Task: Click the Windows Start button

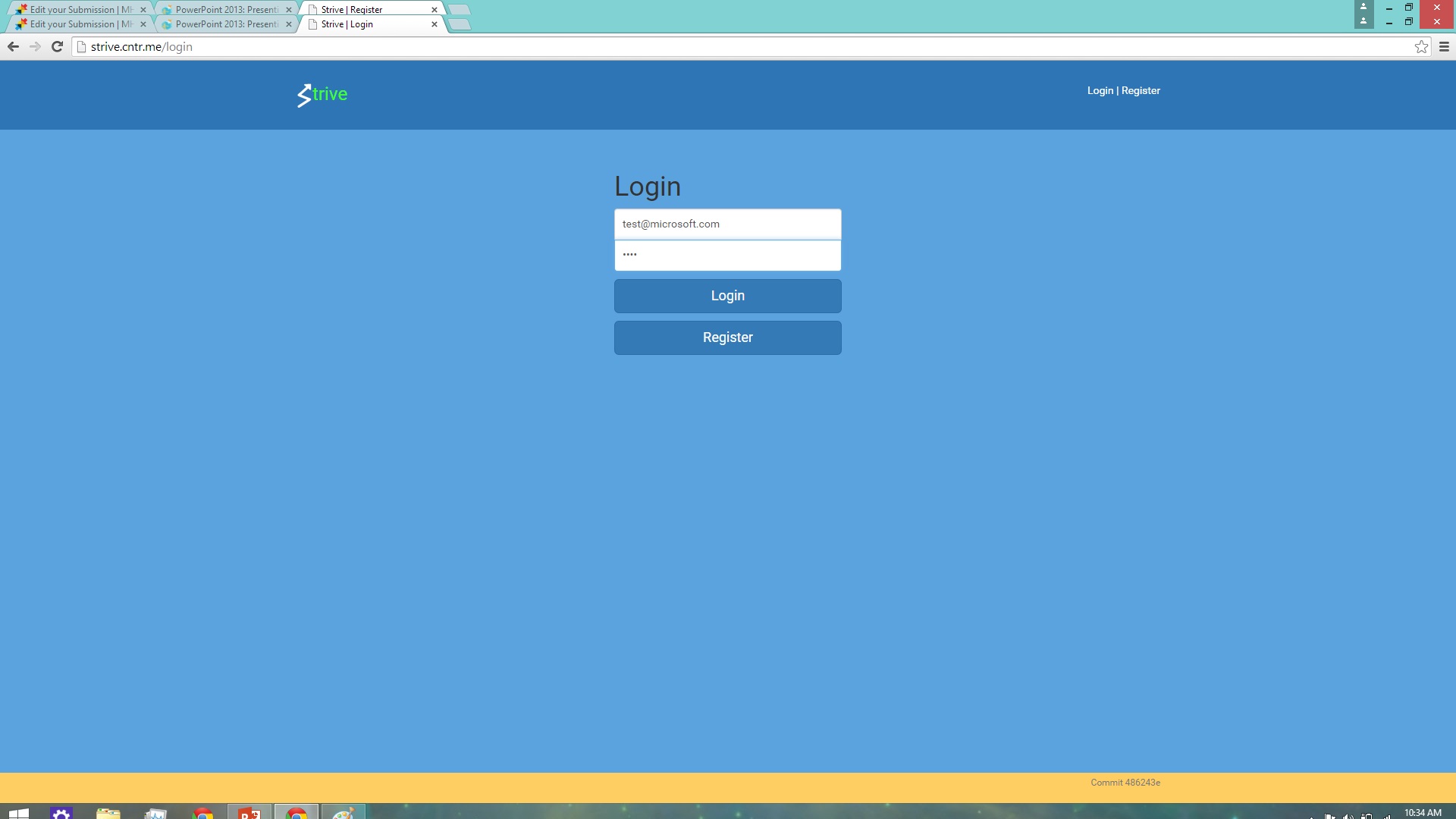Action: [19, 813]
